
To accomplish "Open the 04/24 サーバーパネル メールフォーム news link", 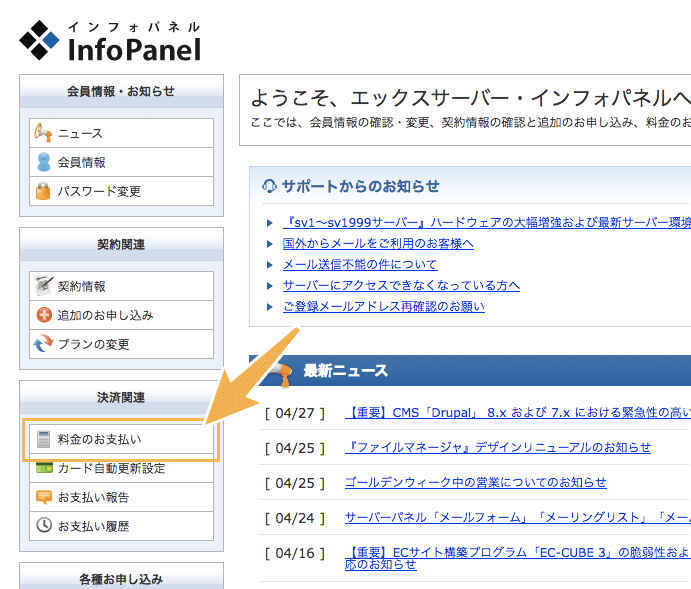I will (x=518, y=517).
